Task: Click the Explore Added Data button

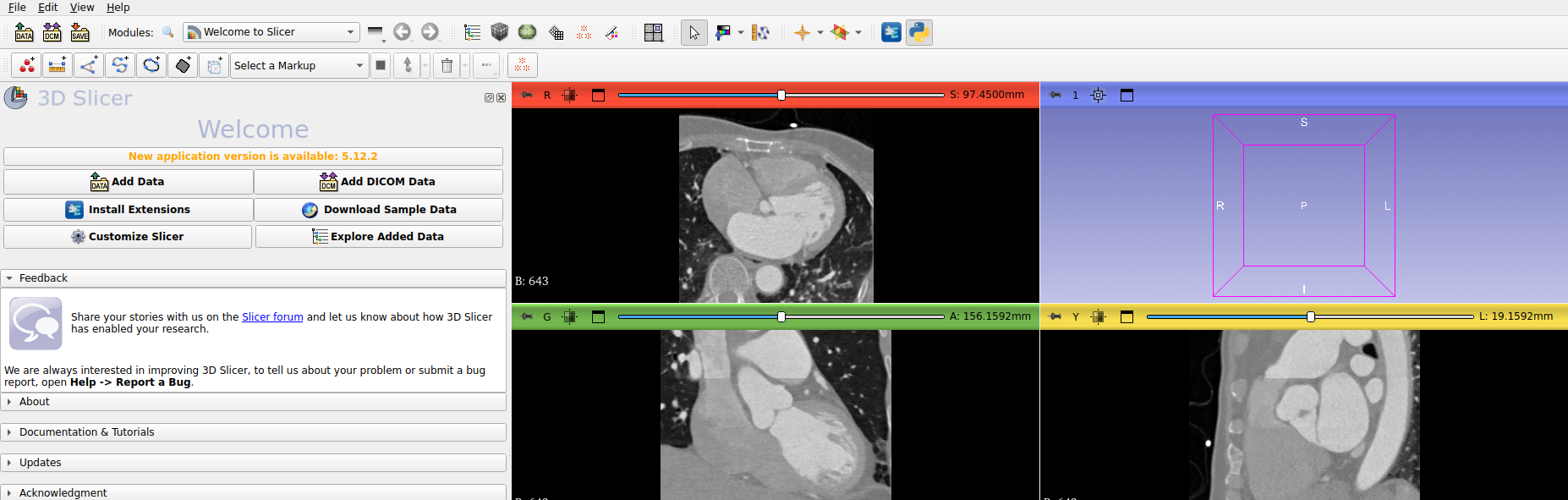Action: click(379, 237)
